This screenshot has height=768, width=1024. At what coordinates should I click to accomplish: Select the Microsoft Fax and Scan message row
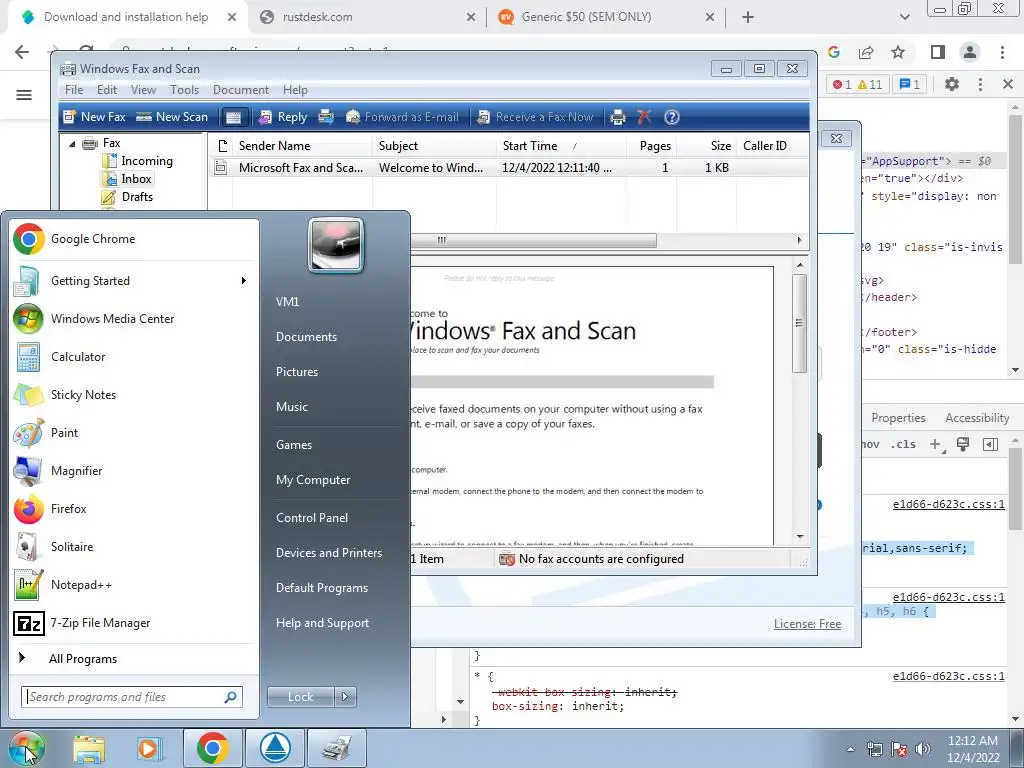click(x=509, y=168)
